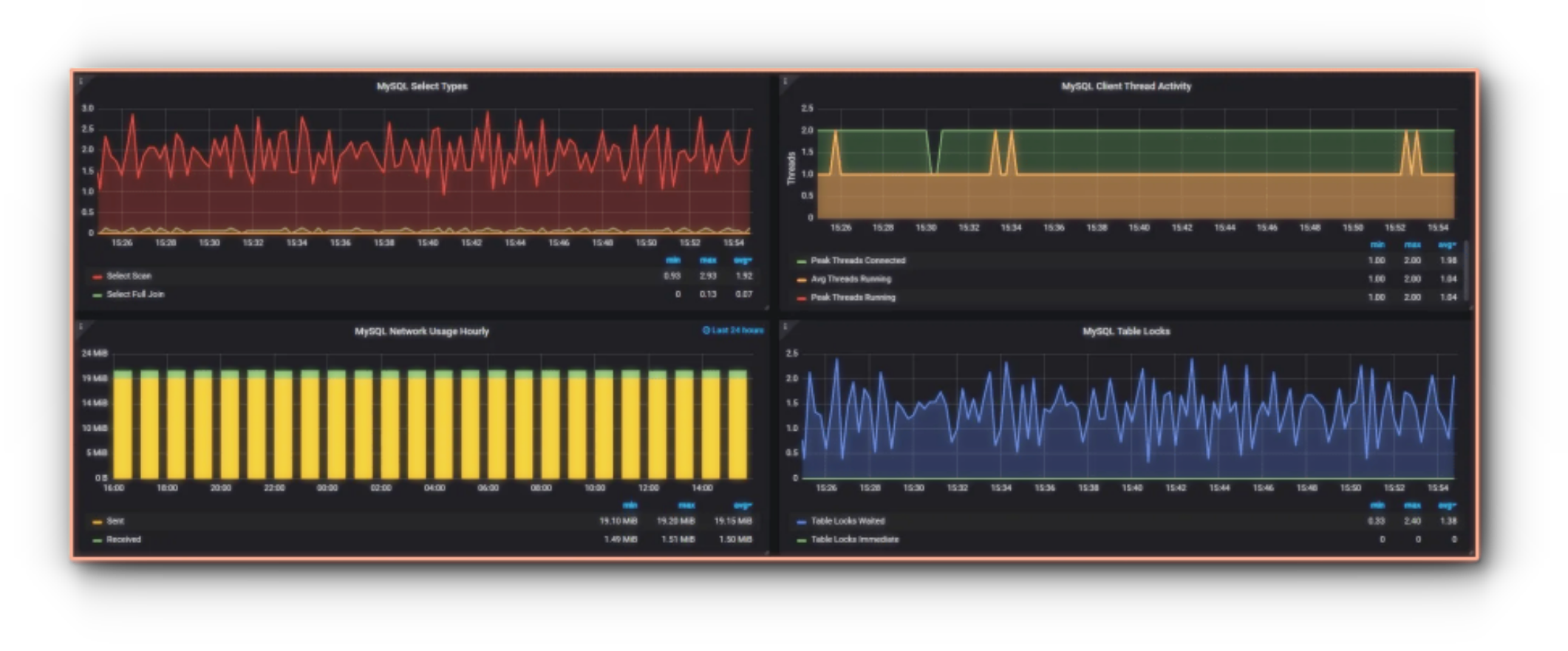Viewport: 1568px width, 651px height.
Task: Toggle the Table Locks Immediate series
Action: 855,539
